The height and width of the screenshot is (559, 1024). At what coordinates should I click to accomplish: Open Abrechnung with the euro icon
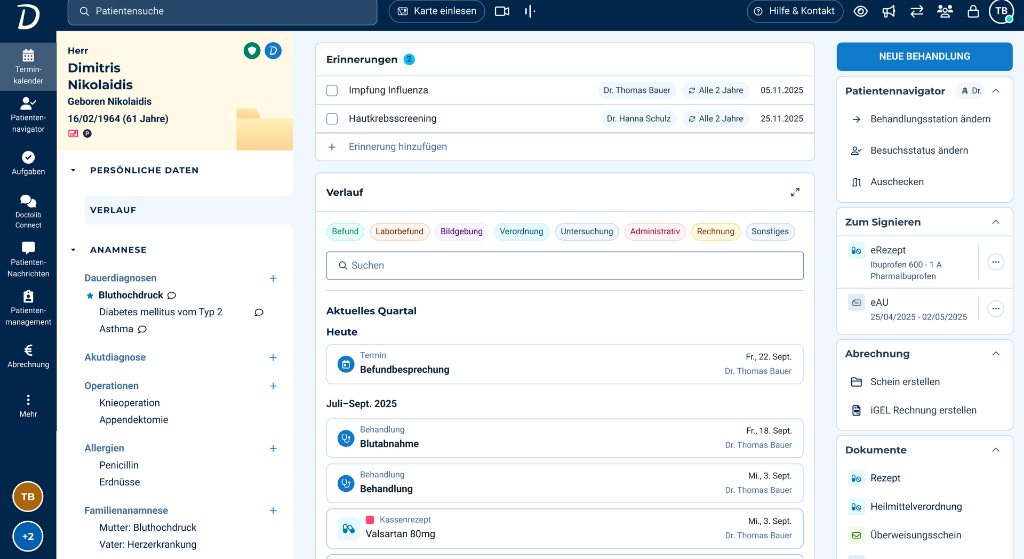coord(28,356)
